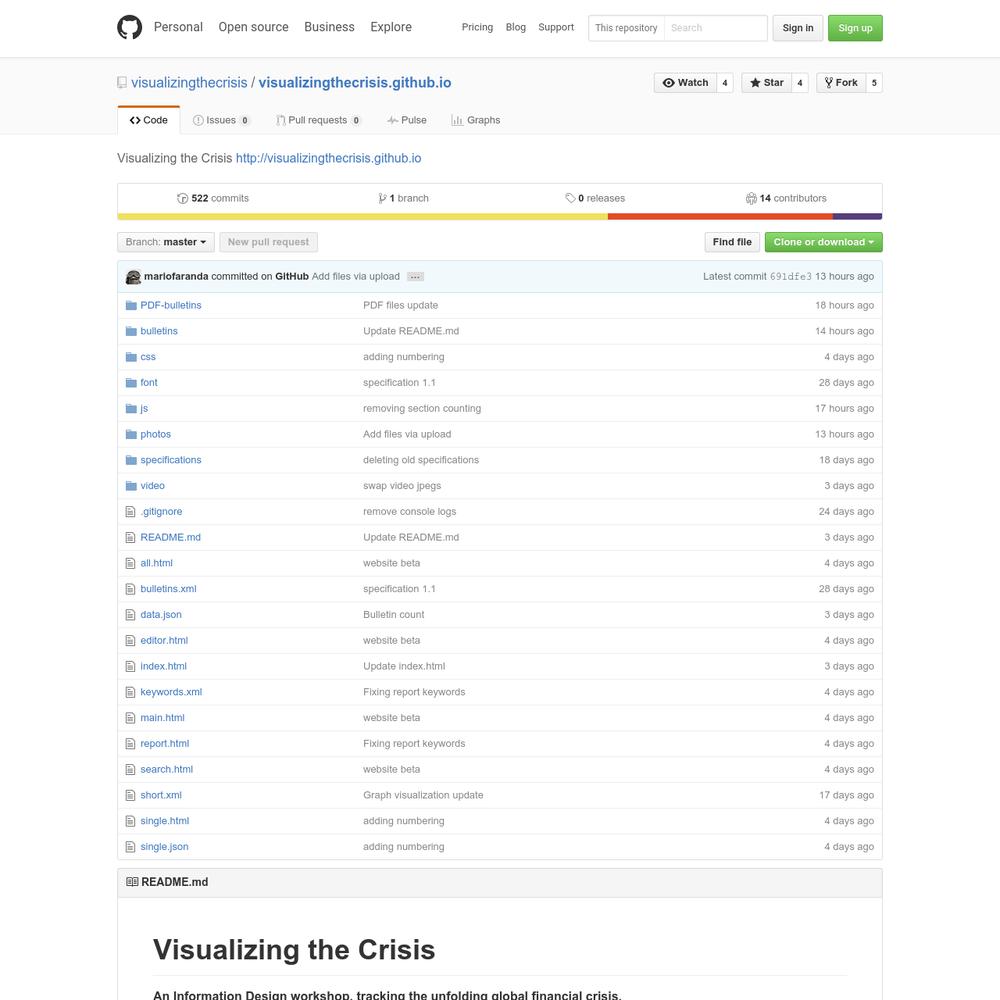Click the file icon next to data.json
Screen dimensions: 1000x1000
131,615
